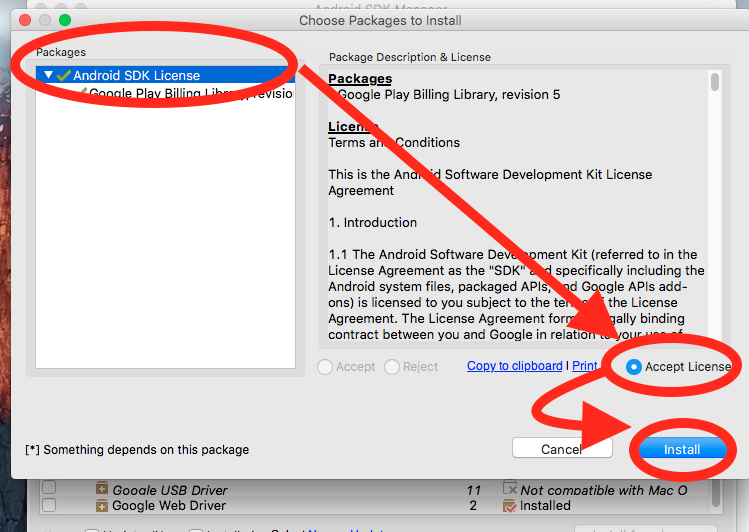Click the license text scrollbar thumb
This screenshot has width=749, height=532.
(x=714, y=82)
